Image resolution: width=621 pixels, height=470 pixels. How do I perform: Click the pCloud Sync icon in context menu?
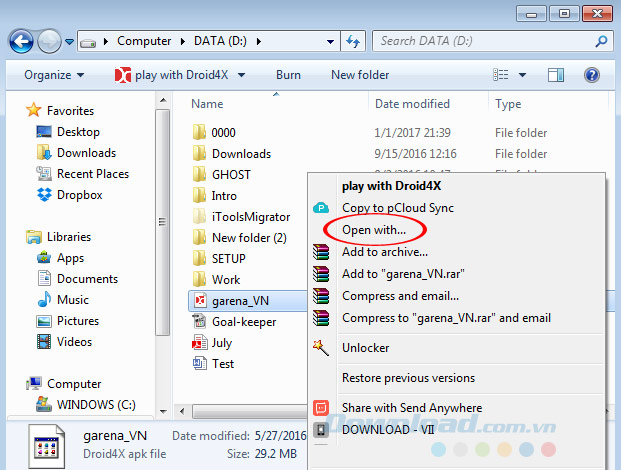pos(321,208)
